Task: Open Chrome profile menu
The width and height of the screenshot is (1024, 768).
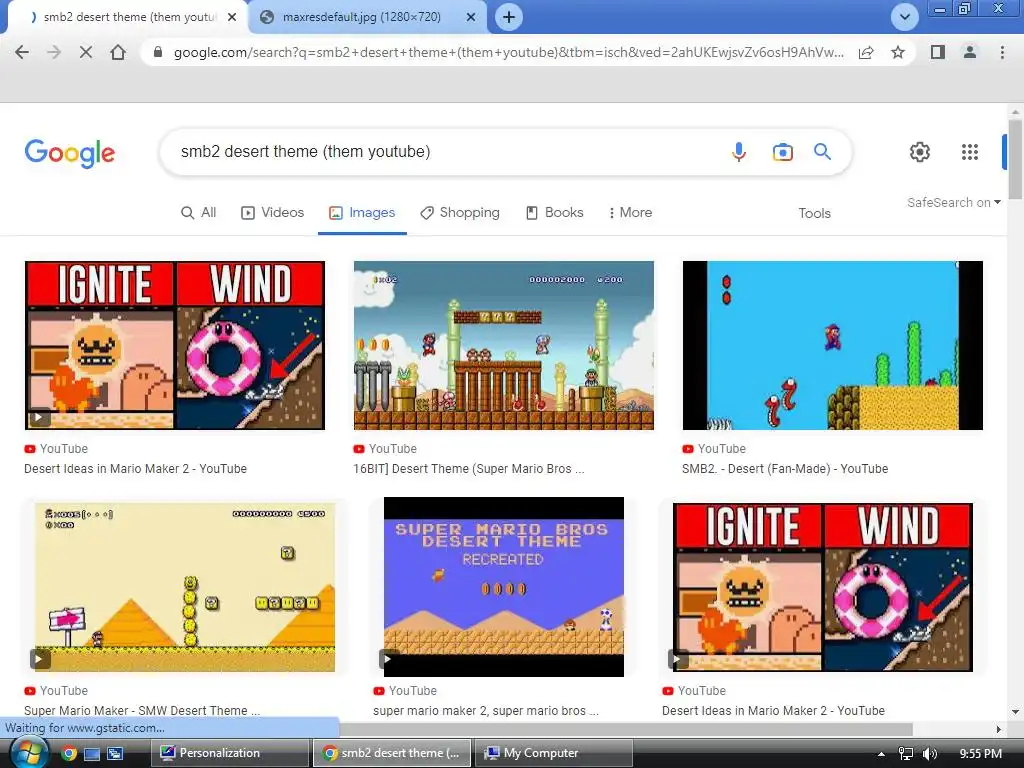Action: tap(970, 52)
